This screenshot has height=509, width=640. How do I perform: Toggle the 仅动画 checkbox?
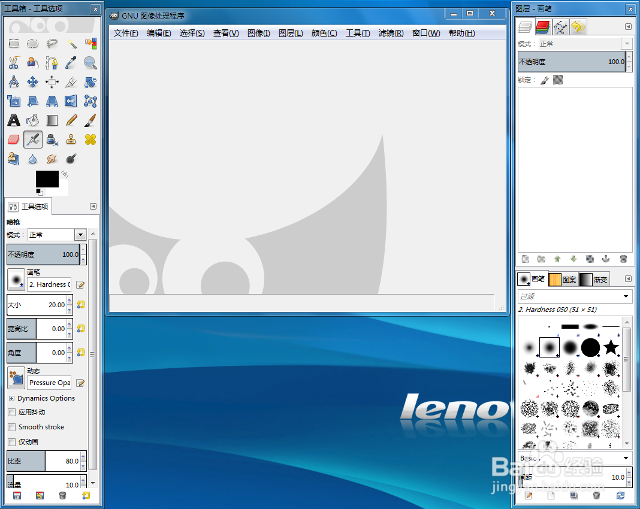[12, 442]
